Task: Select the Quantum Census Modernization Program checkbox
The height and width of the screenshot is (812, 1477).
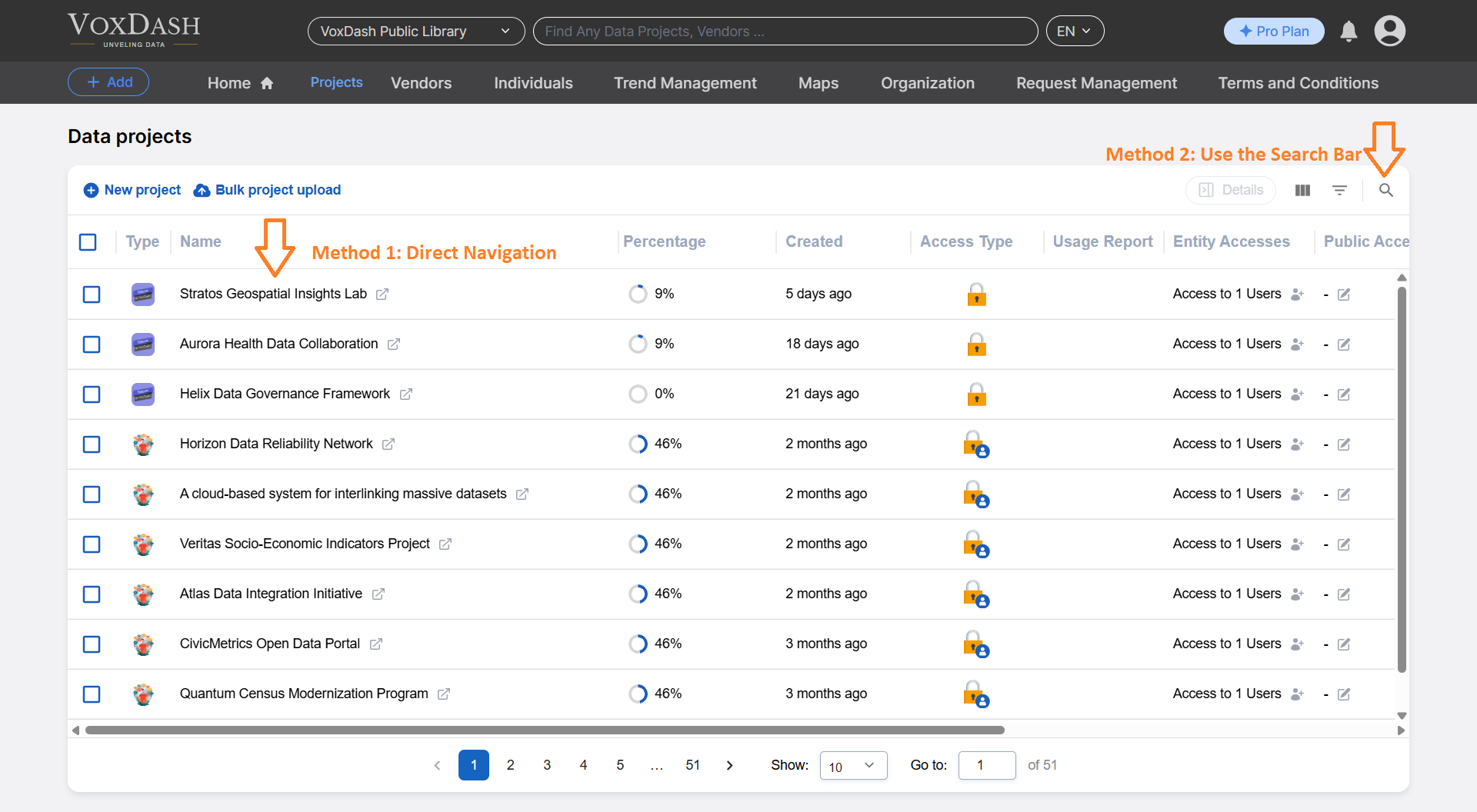Action: [x=92, y=694]
